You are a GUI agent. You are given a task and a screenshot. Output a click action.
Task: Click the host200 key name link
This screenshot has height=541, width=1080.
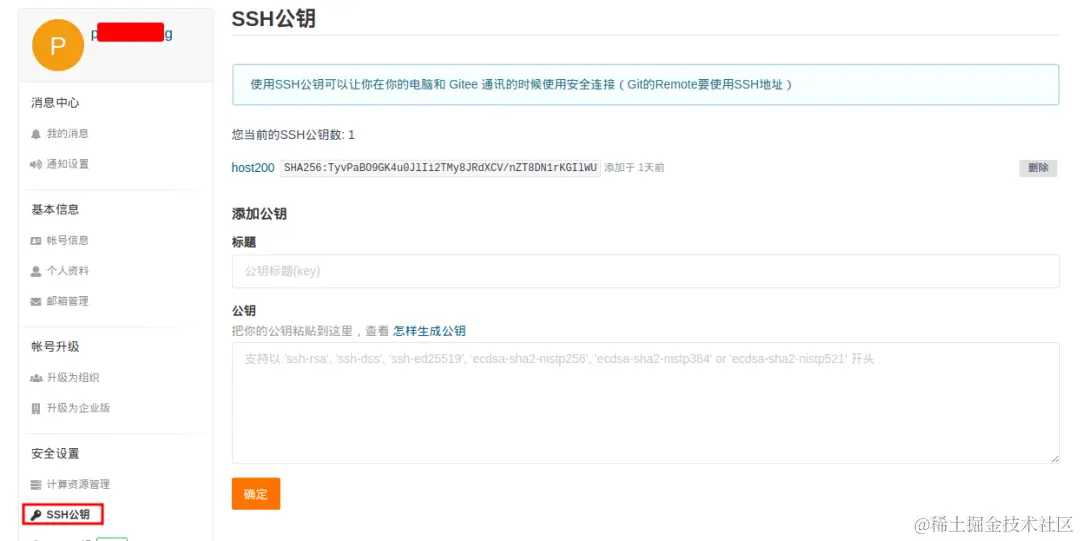pyautogui.click(x=253, y=167)
